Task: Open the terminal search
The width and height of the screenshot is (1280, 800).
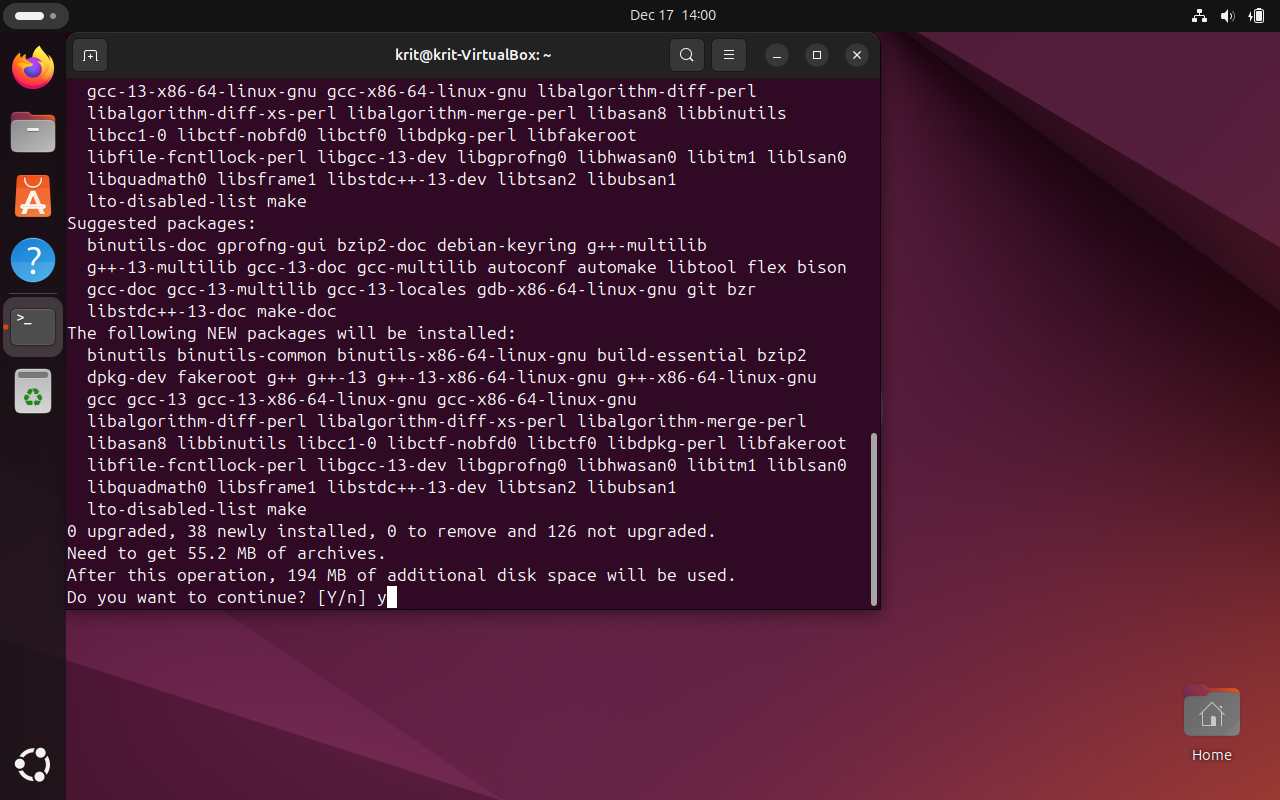Action: [x=686, y=55]
